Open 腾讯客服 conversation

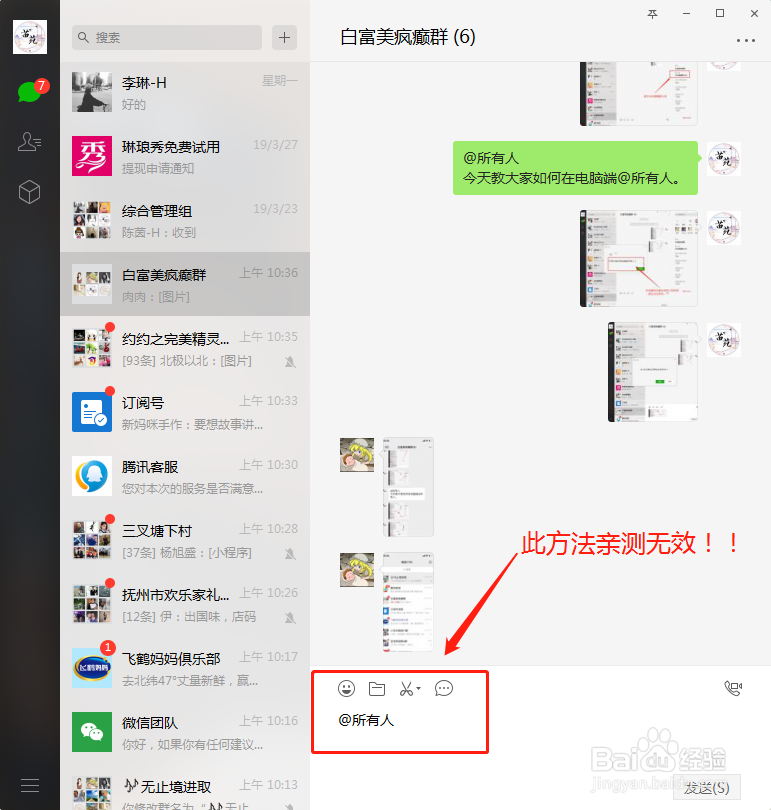(x=185, y=476)
